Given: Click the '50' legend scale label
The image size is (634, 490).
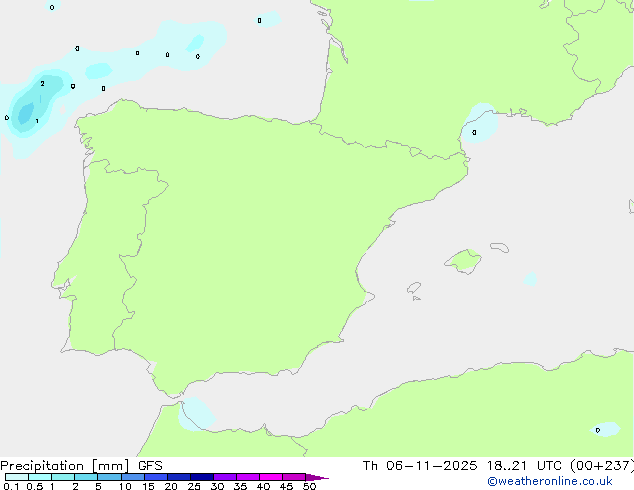Looking at the screenshot, I should (x=309, y=486).
